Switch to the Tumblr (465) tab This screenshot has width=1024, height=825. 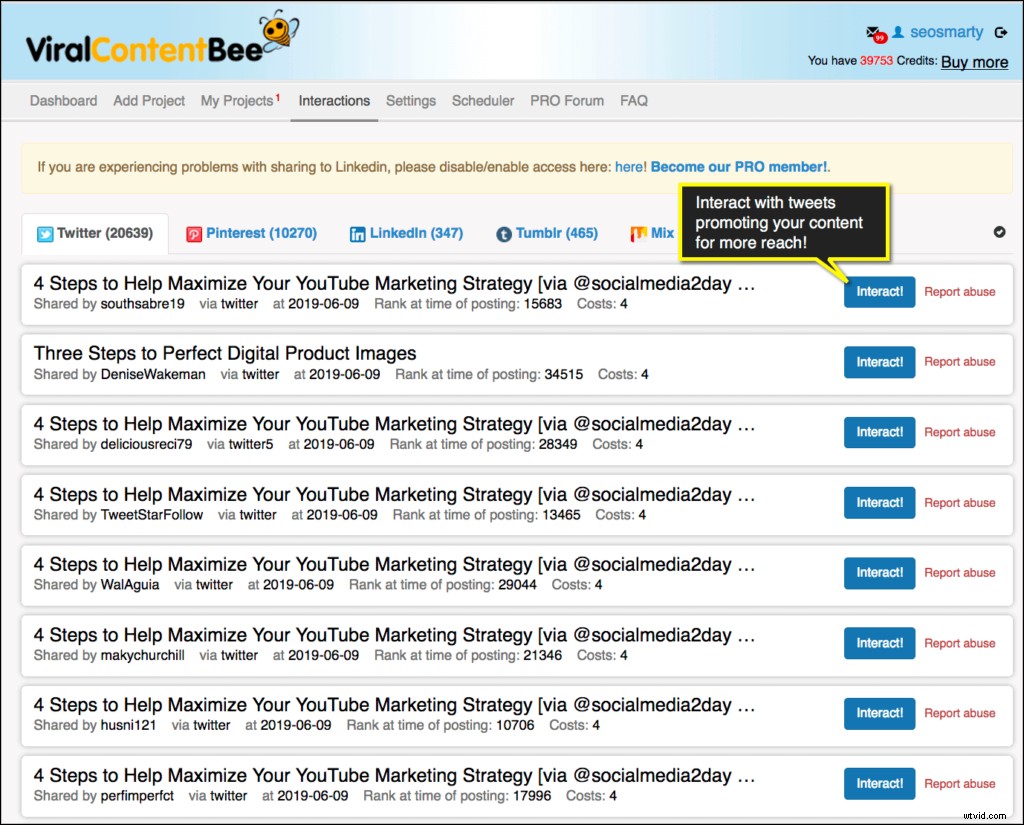(547, 234)
